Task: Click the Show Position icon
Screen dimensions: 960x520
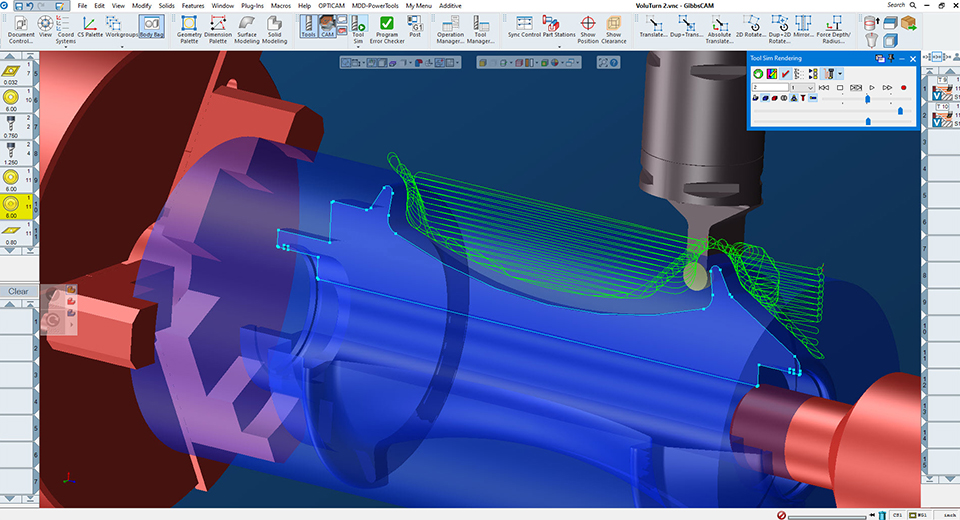Action: click(x=587, y=23)
